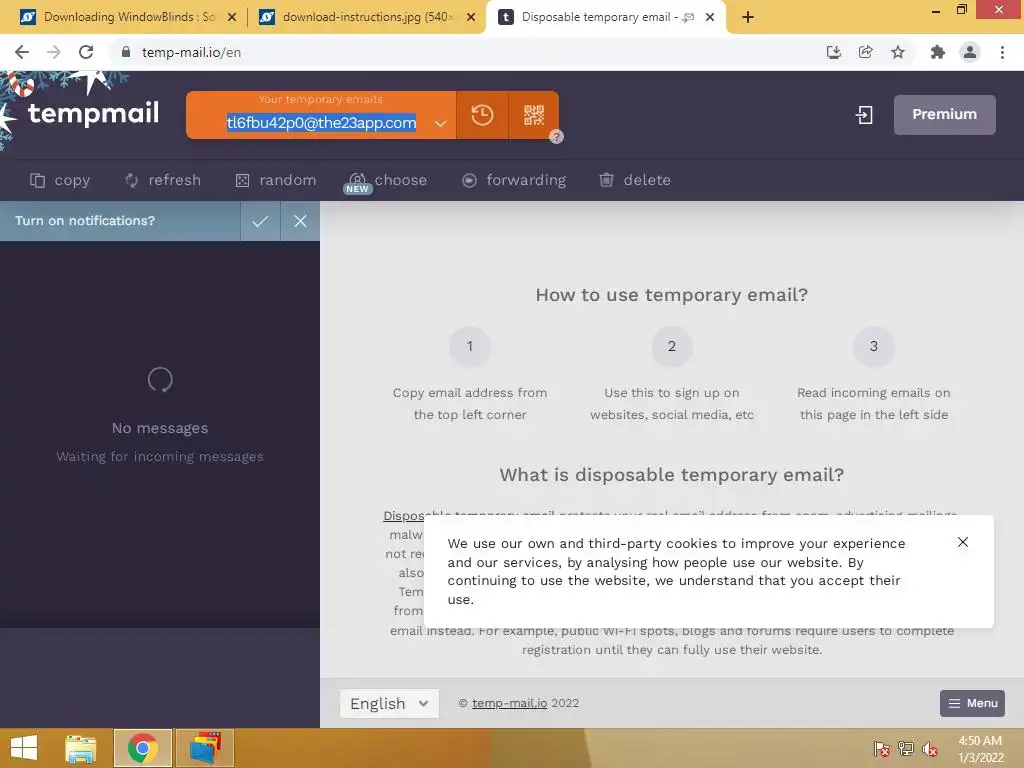Go forward in browser history
This screenshot has height=768, width=1024.
pos(54,52)
